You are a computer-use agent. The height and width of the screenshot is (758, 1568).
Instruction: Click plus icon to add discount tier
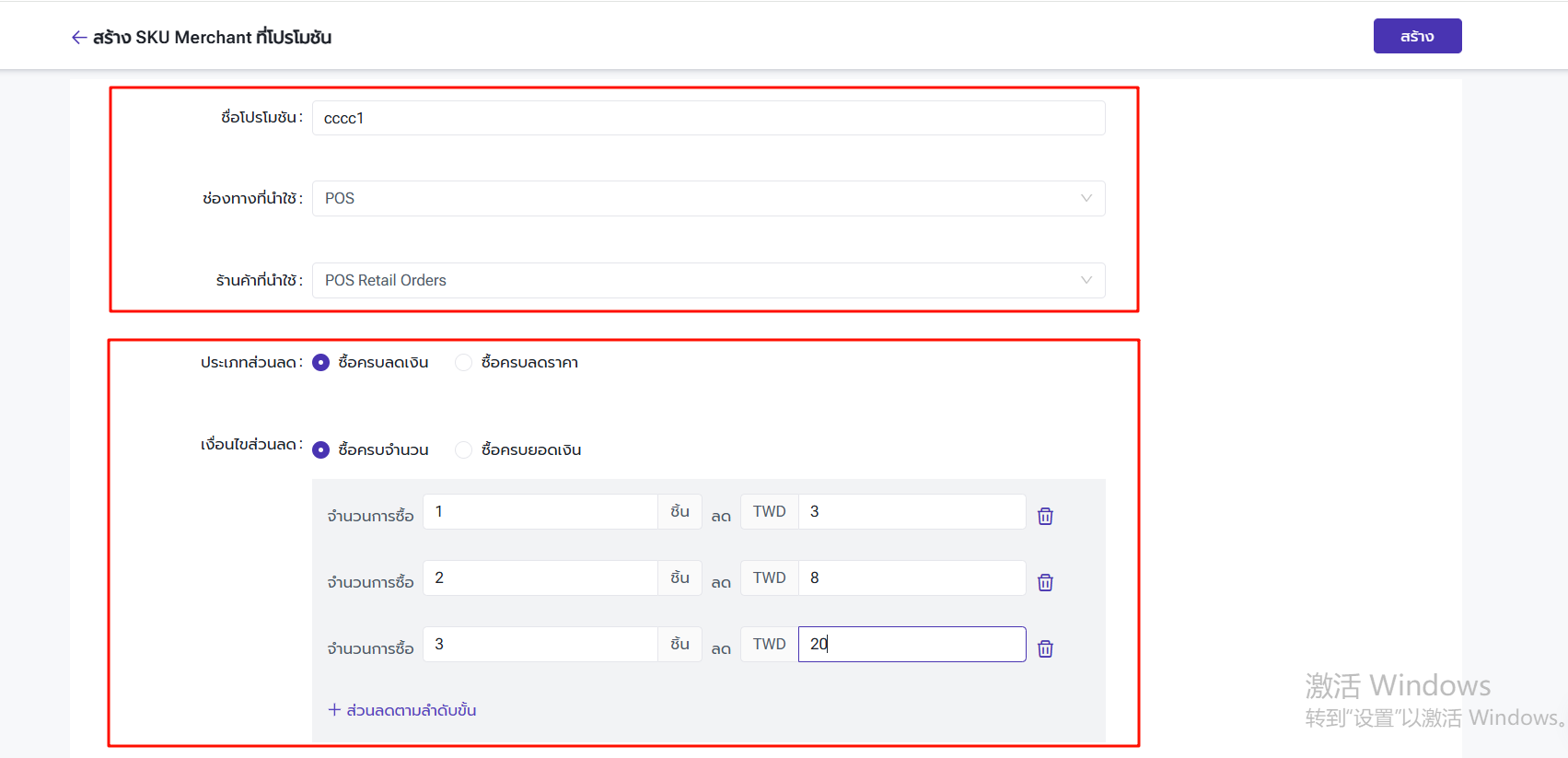[x=334, y=710]
